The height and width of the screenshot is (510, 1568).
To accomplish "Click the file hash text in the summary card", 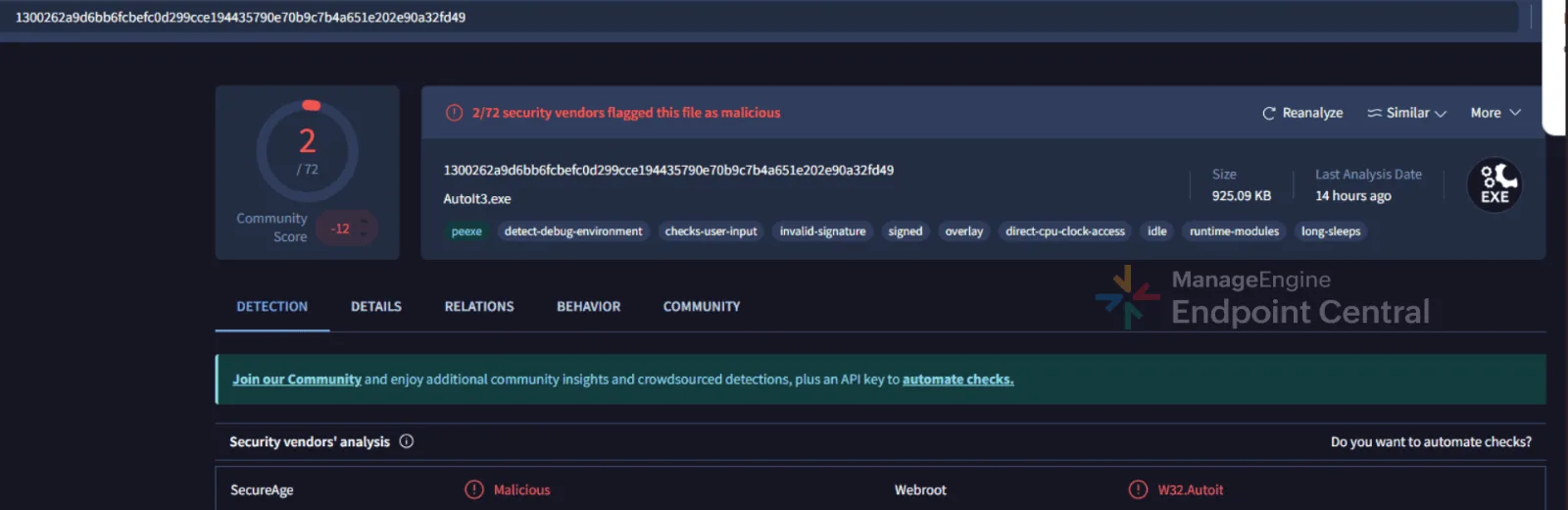I will (x=668, y=170).
